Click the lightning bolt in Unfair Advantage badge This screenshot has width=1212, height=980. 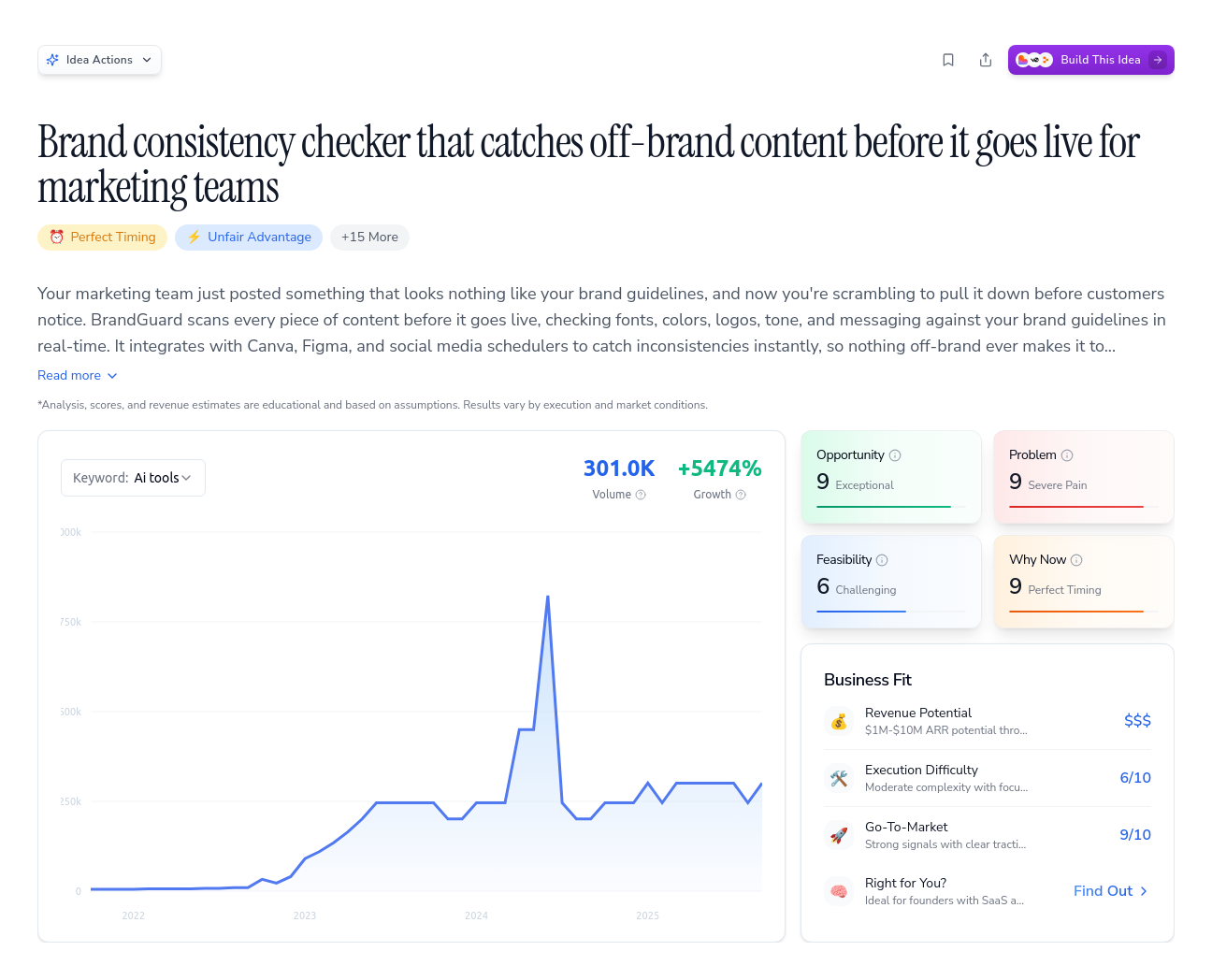tap(194, 237)
